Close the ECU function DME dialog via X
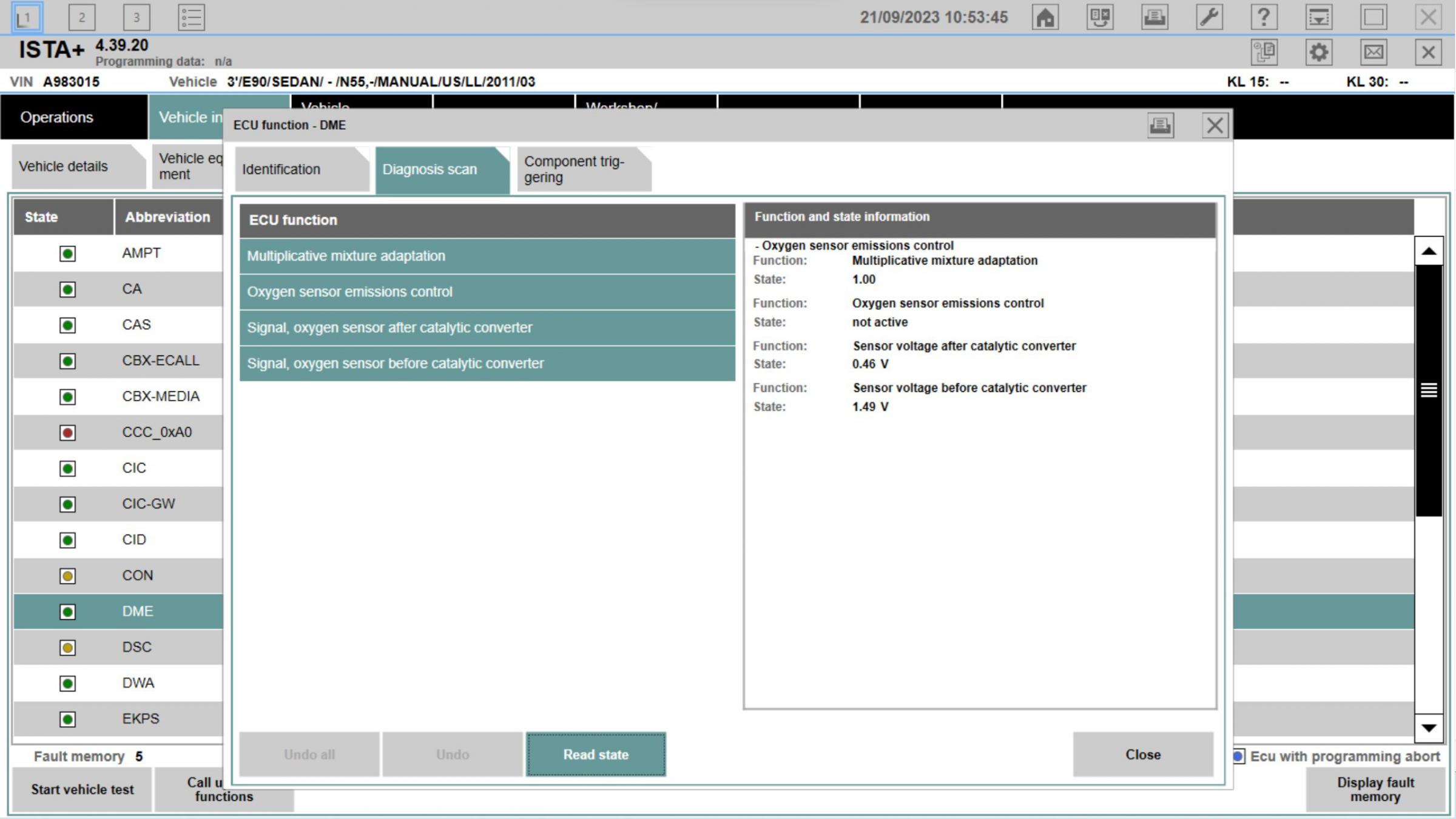 1215,126
